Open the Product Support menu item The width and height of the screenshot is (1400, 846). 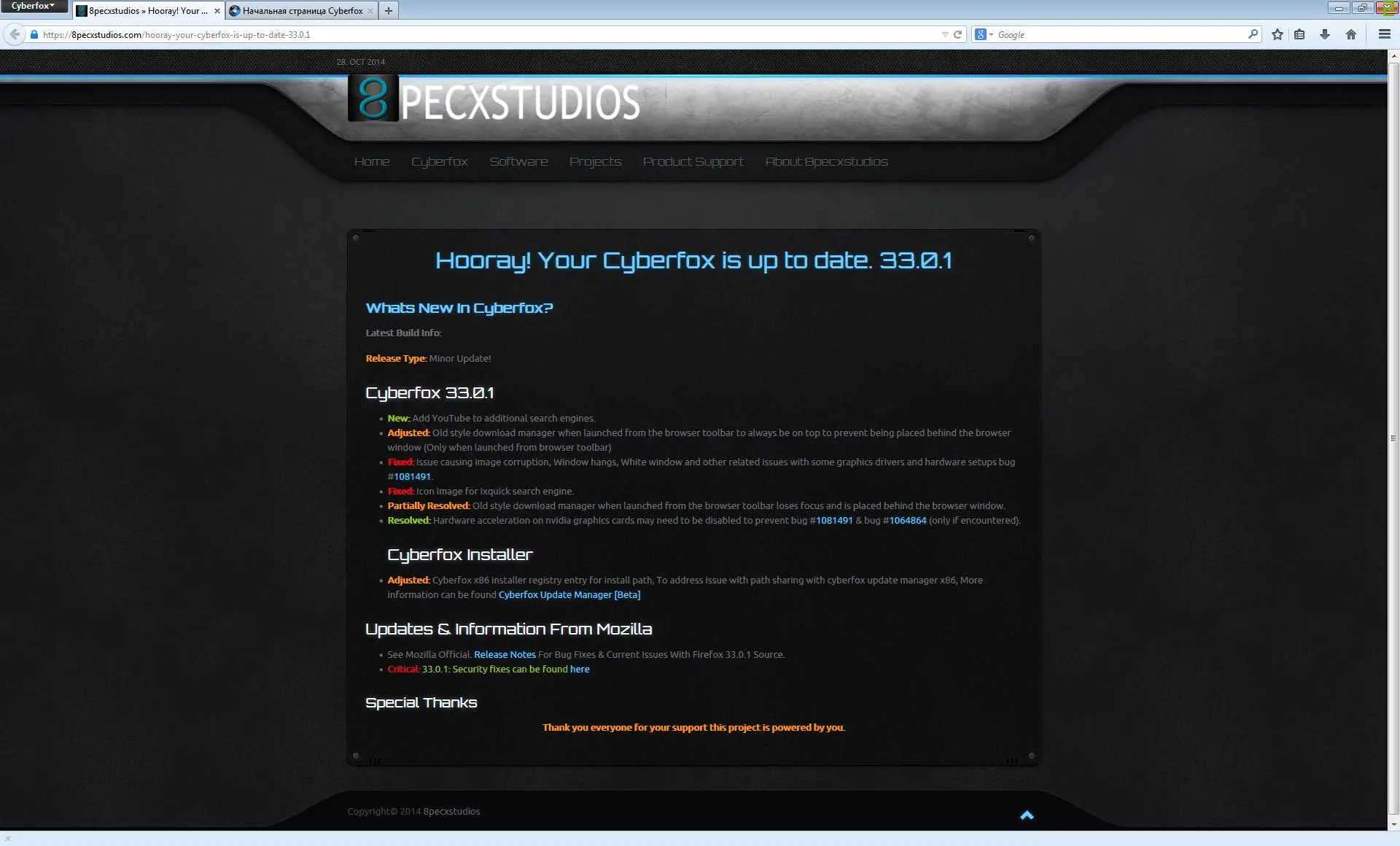pyautogui.click(x=693, y=161)
